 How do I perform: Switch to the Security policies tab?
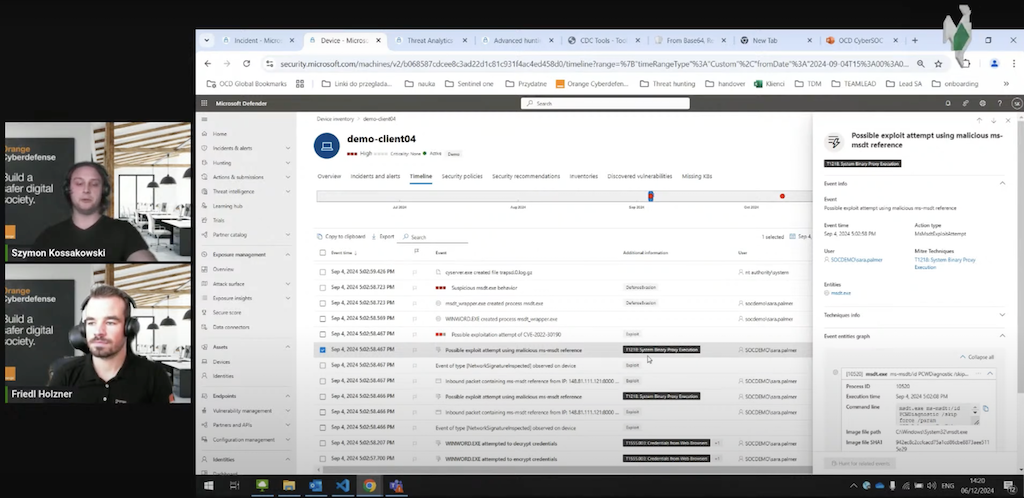point(462,176)
